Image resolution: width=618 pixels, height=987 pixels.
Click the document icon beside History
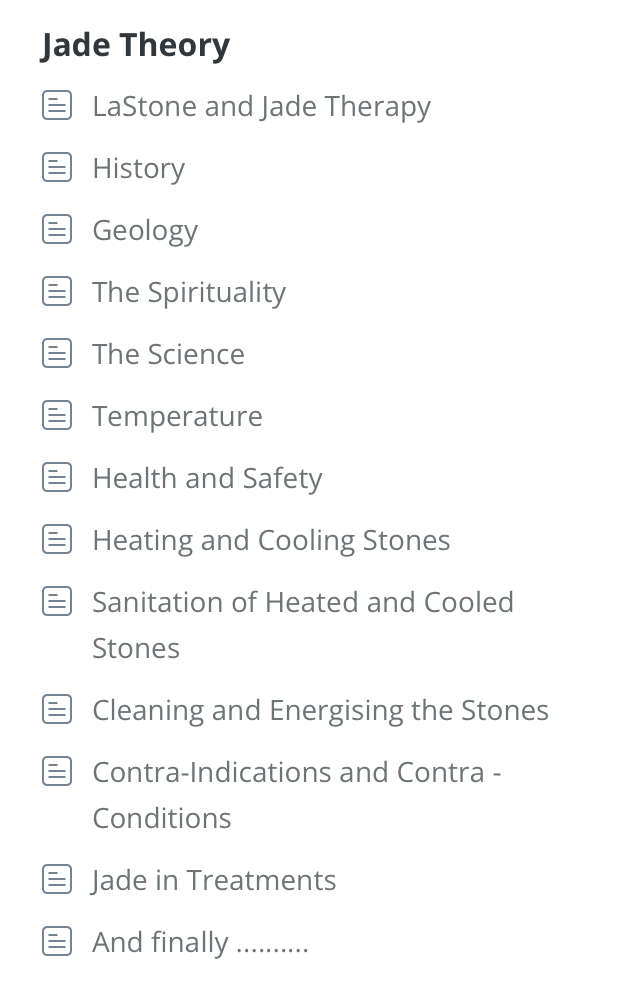[57, 167]
